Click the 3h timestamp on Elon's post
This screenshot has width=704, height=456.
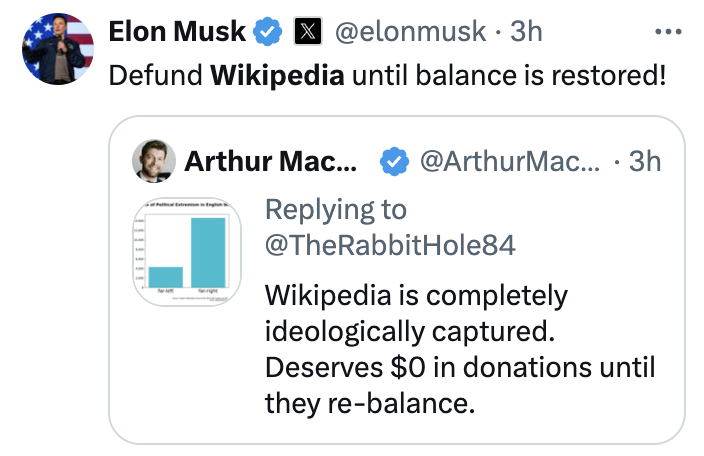tap(526, 32)
